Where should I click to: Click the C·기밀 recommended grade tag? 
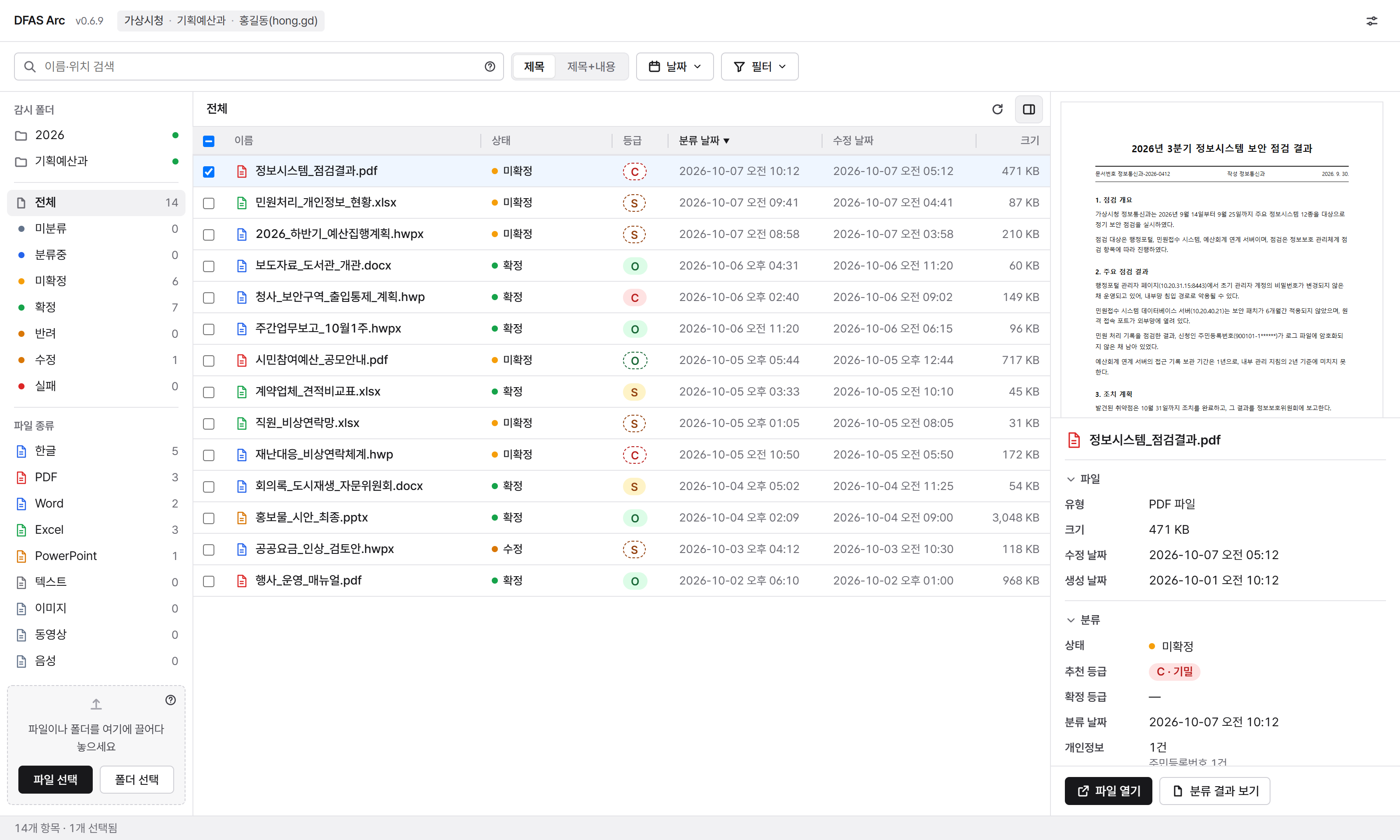click(1174, 671)
